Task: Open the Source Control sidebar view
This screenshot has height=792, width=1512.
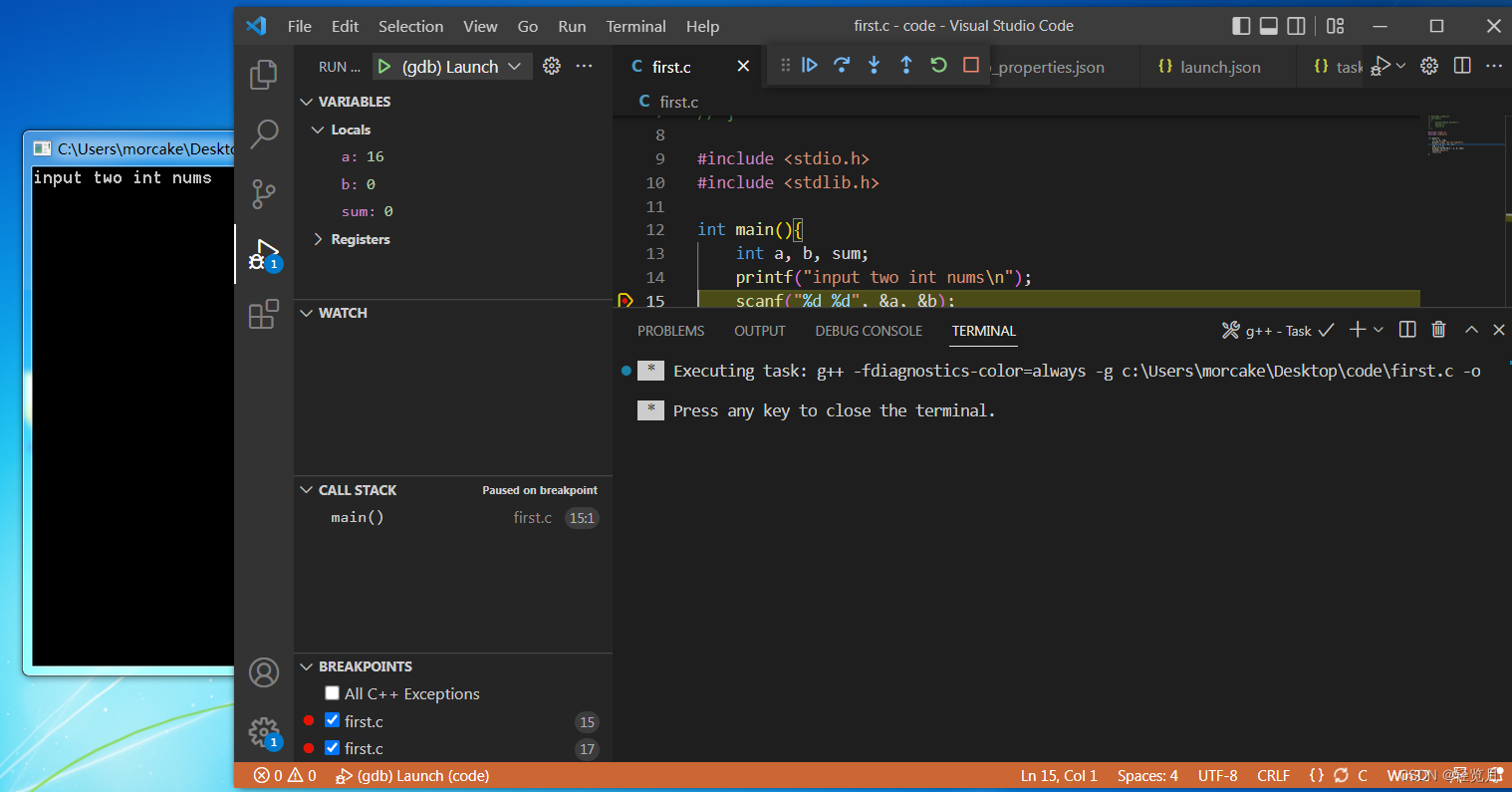Action: [x=263, y=194]
